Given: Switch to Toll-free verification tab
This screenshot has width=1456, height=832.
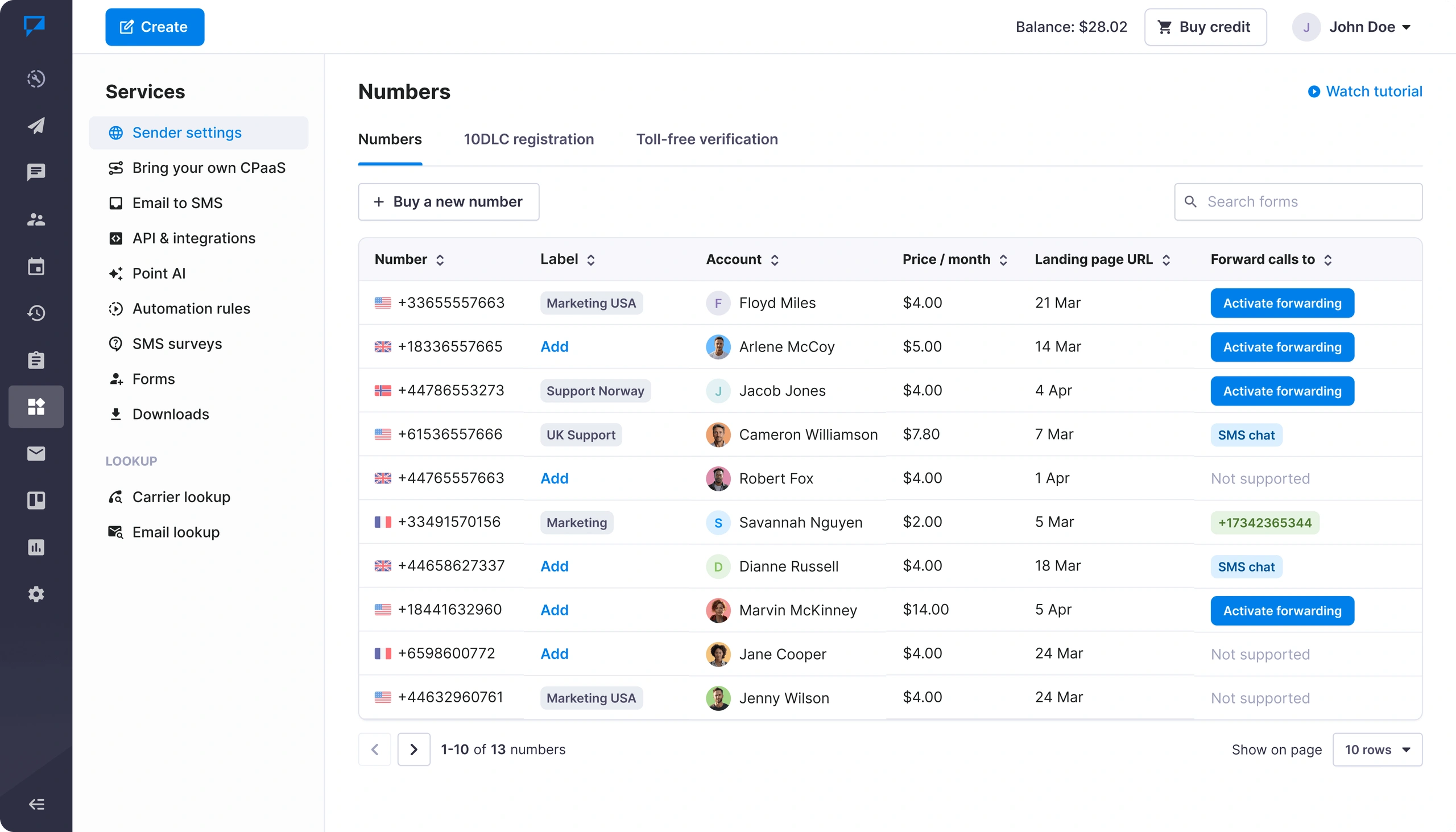Looking at the screenshot, I should (x=707, y=139).
